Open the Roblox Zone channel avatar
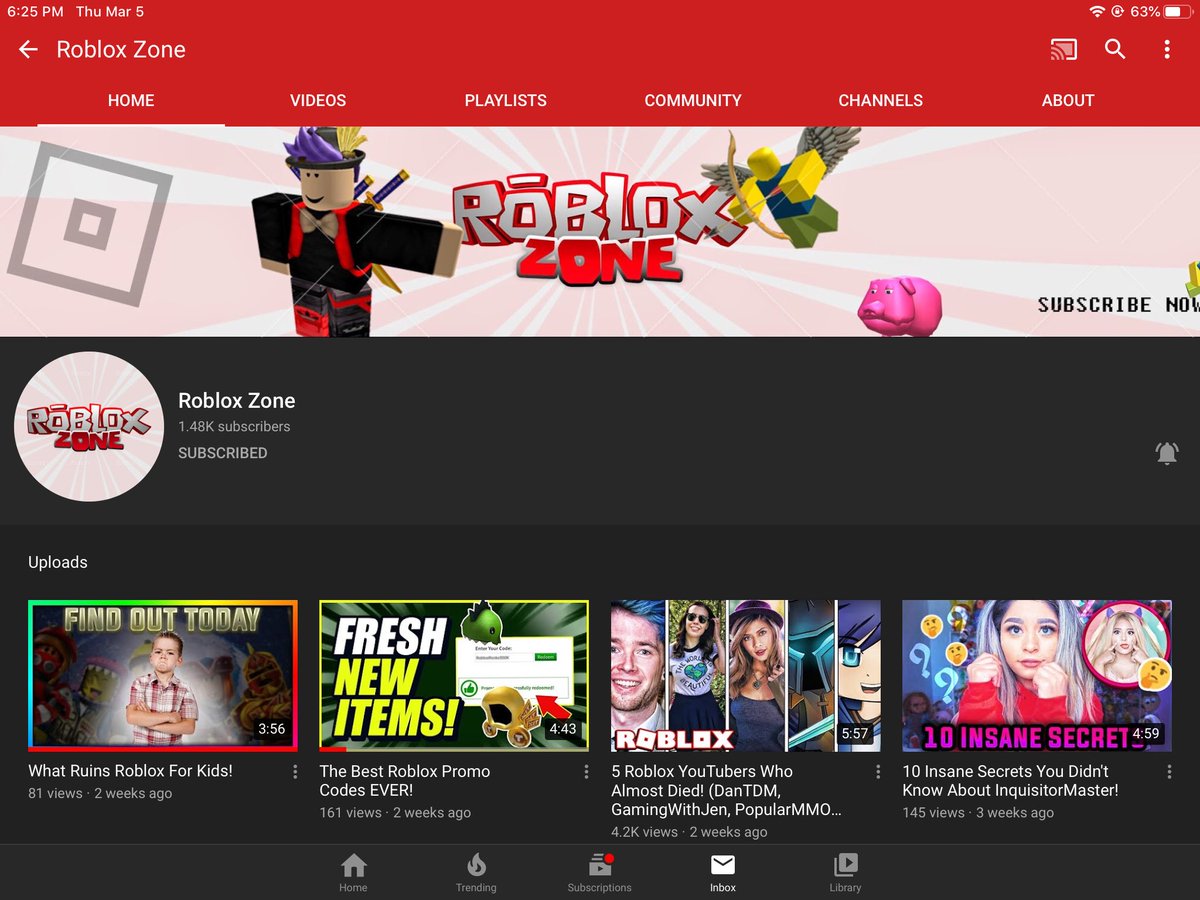This screenshot has height=900, width=1200. [x=89, y=426]
